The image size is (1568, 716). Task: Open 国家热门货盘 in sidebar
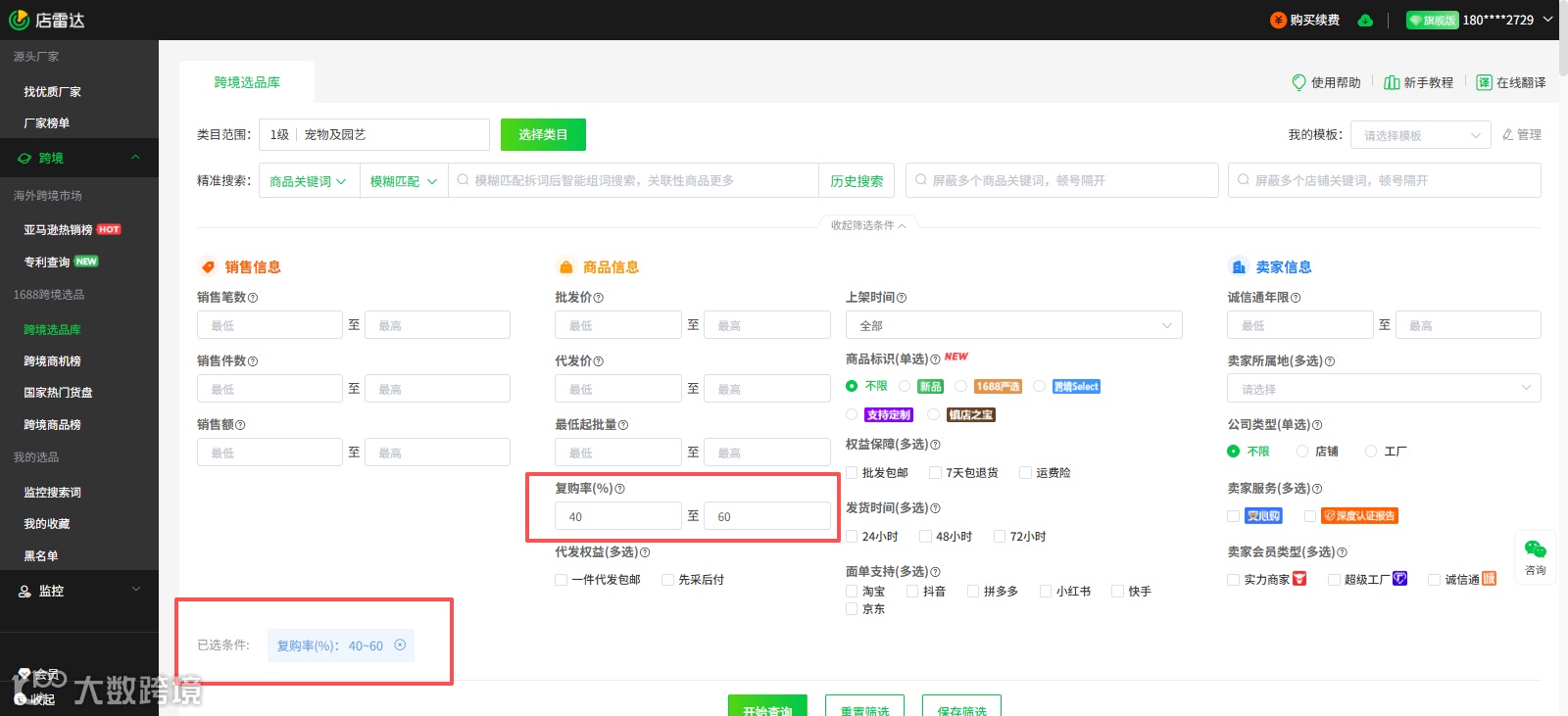click(x=59, y=393)
